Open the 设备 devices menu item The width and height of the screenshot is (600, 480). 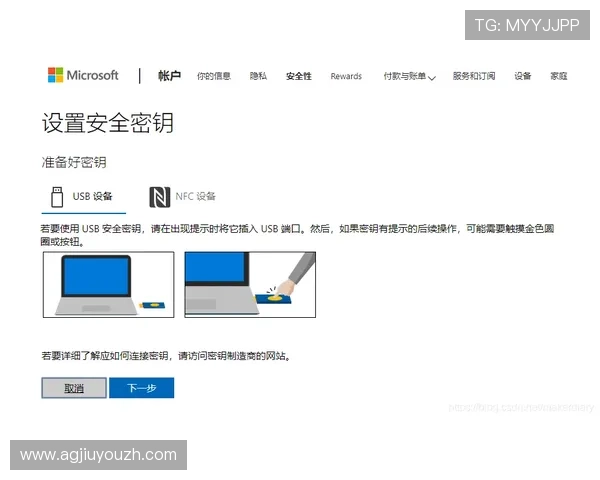point(522,76)
